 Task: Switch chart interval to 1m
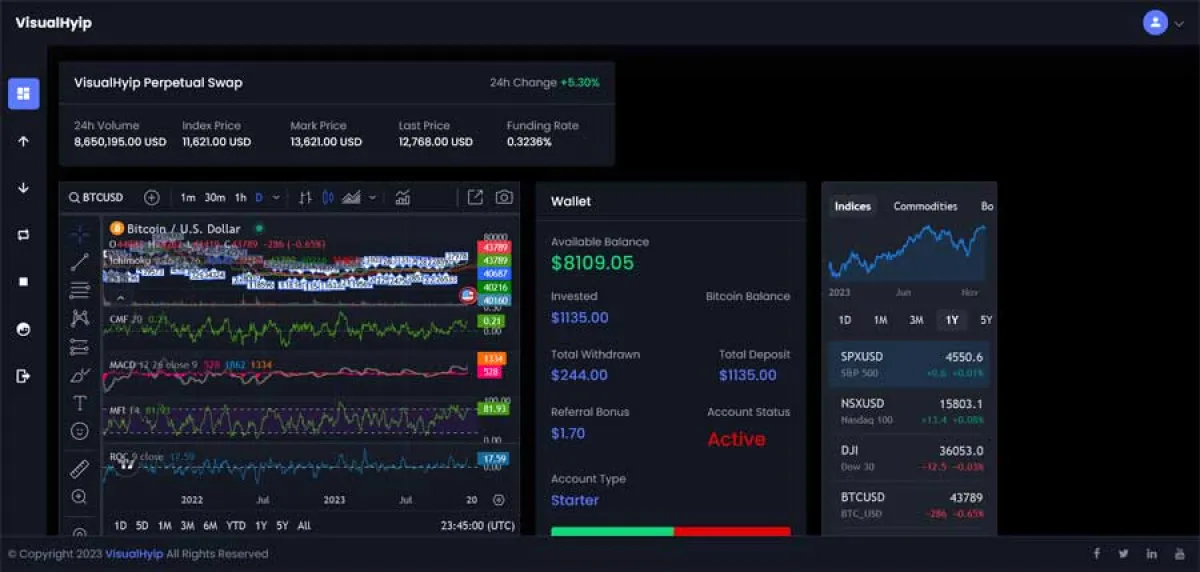tap(188, 198)
